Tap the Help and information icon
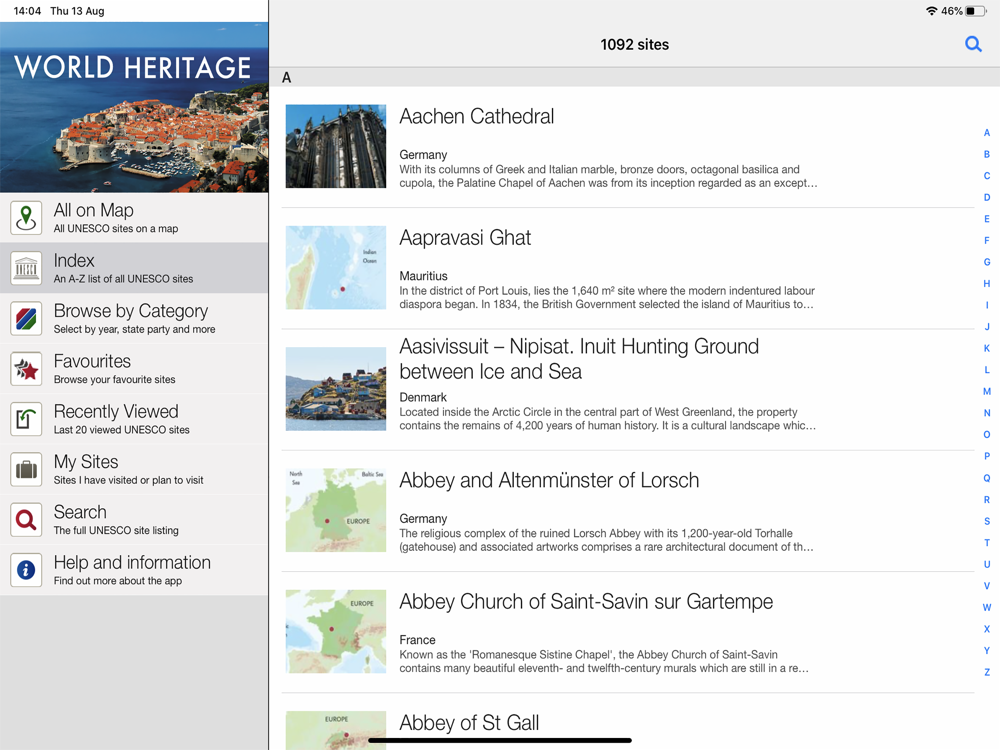 26,570
